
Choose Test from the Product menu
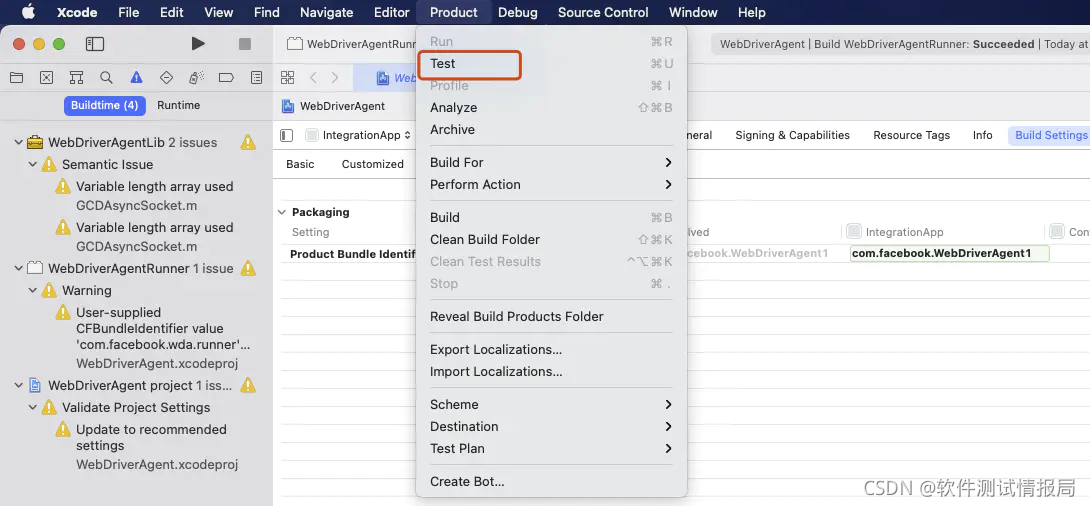(551, 63)
